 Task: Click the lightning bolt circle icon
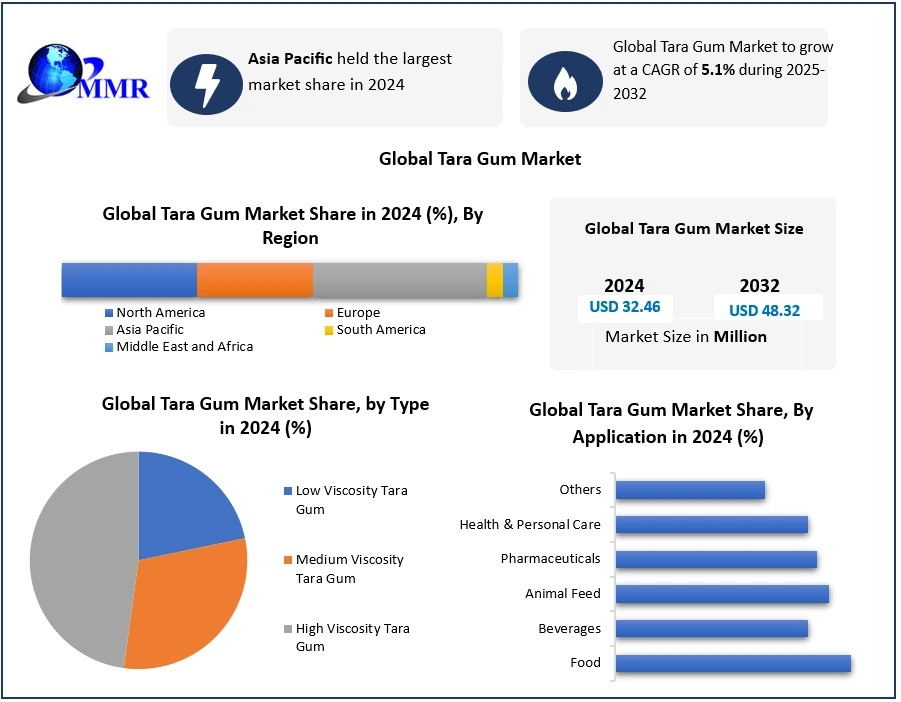point(206,82)
